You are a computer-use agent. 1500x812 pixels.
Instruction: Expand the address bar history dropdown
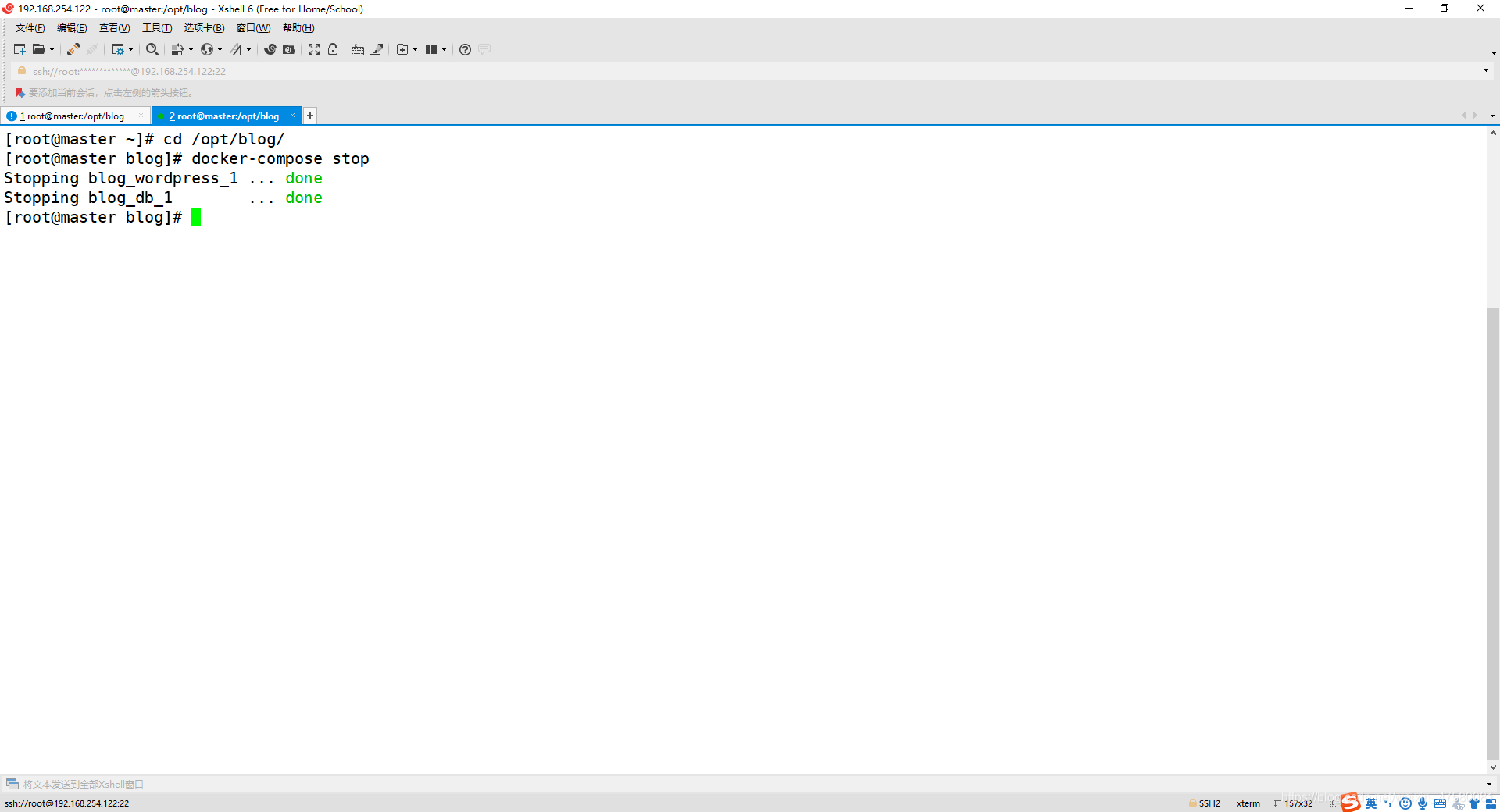click(x=1486, y=71)
